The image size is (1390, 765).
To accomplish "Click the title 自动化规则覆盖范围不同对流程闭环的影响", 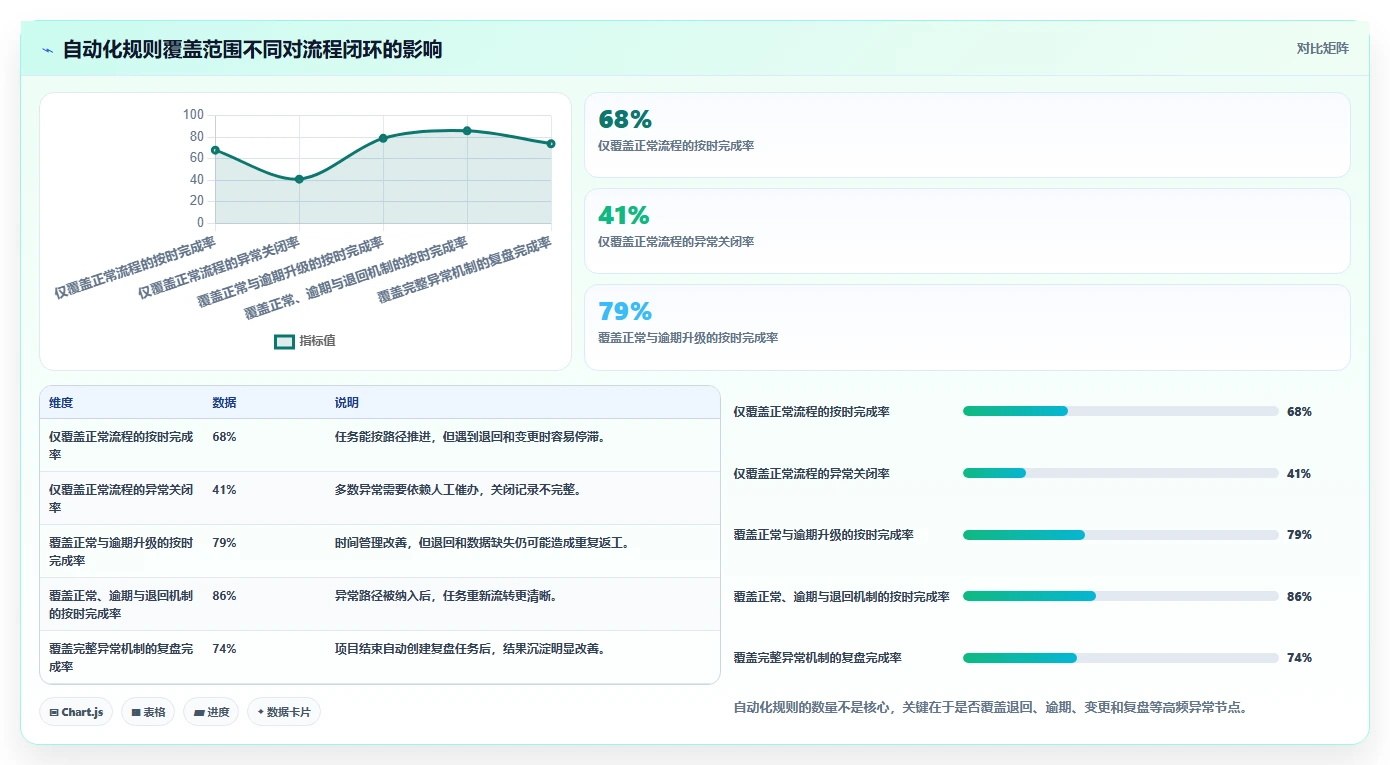I will 252,50.
